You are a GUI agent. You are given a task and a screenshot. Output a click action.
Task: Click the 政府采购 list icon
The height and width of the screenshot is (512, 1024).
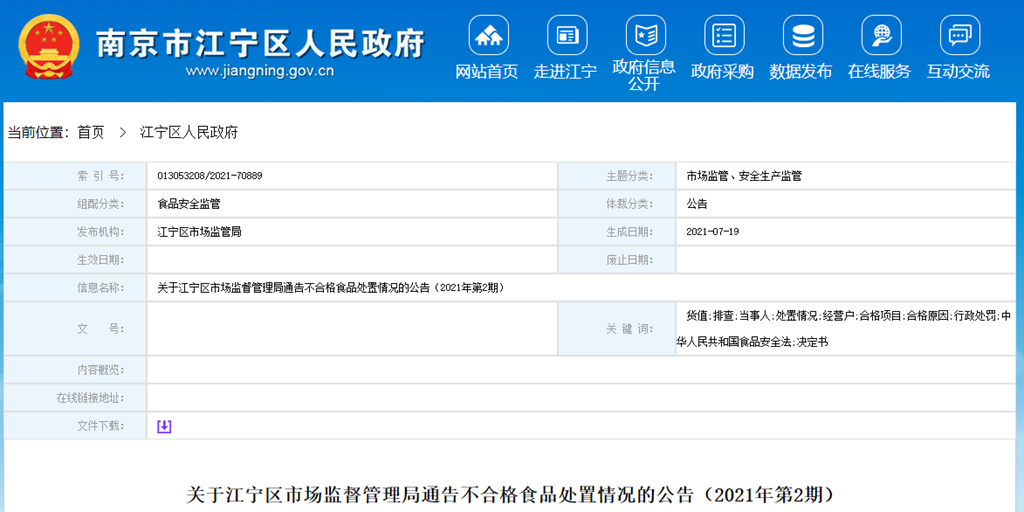(x=724, y=35)
